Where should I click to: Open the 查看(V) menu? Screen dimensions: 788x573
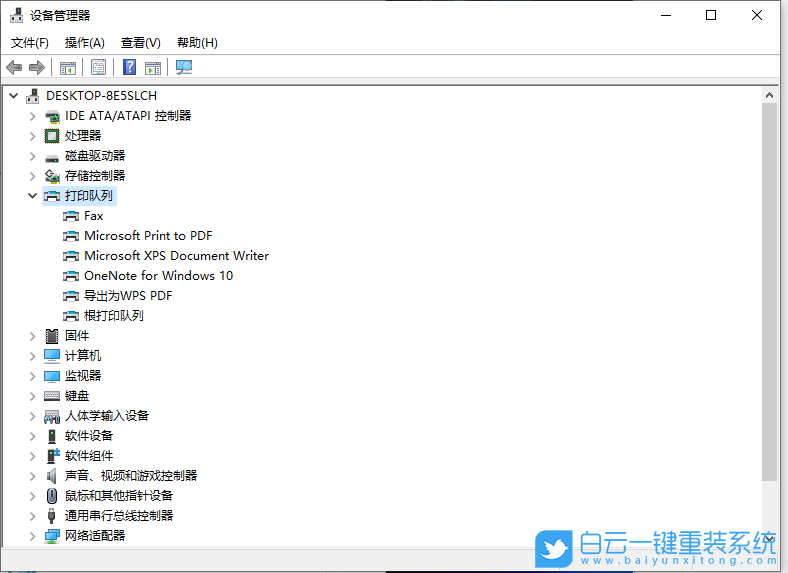(x=141, y=43)
